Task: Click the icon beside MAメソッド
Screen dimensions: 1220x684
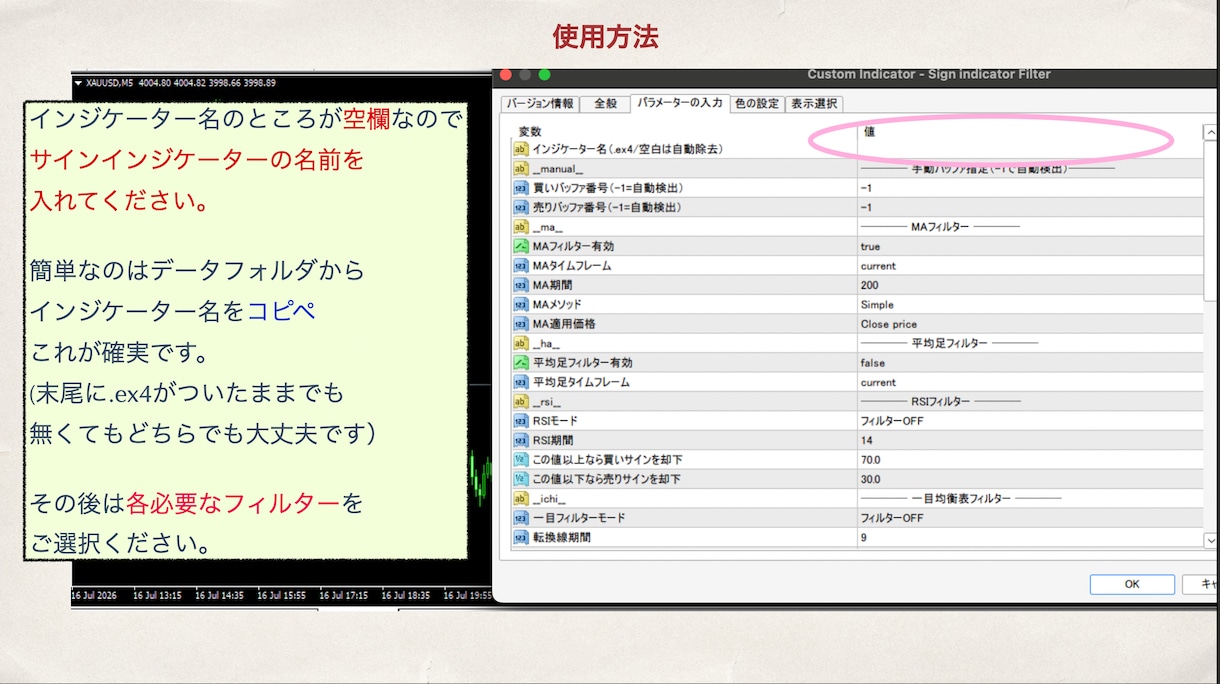Action: coord(520,304)
